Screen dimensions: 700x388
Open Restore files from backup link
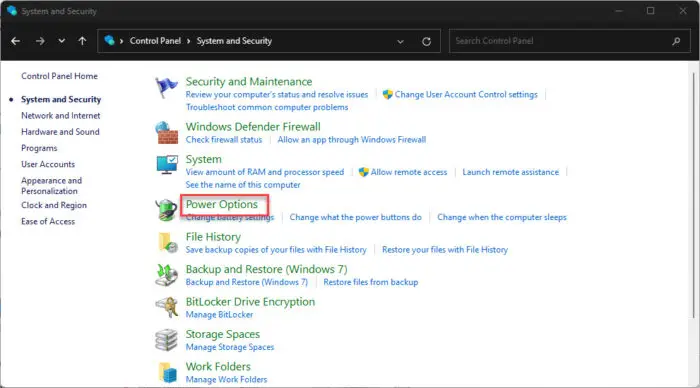point(371,282)
